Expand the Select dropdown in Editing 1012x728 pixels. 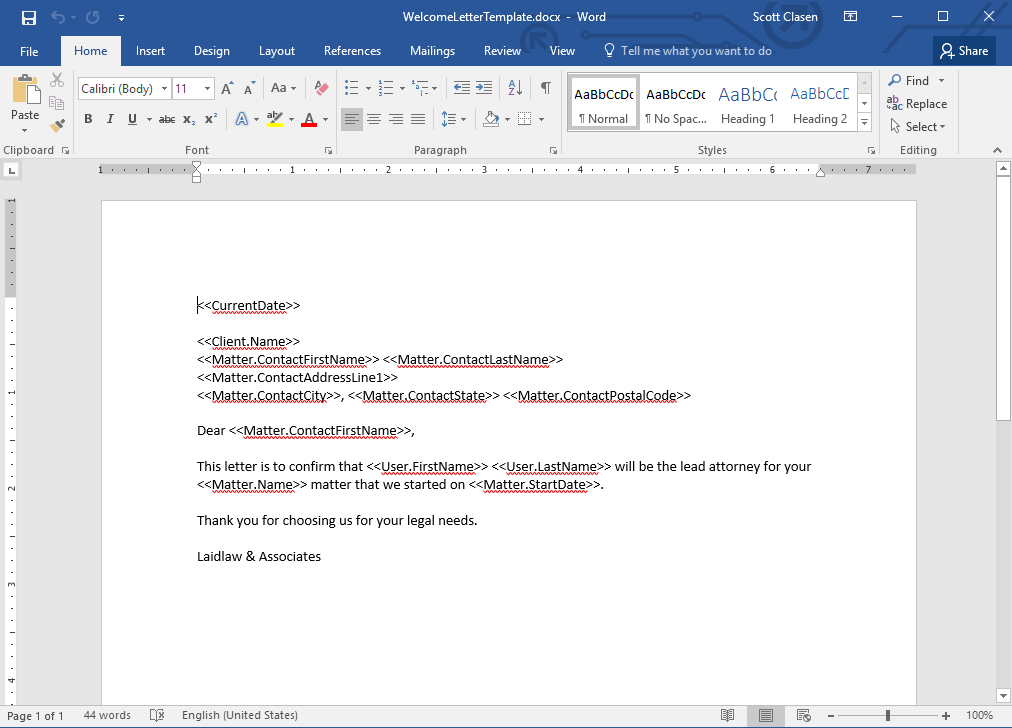pos(918,127)
